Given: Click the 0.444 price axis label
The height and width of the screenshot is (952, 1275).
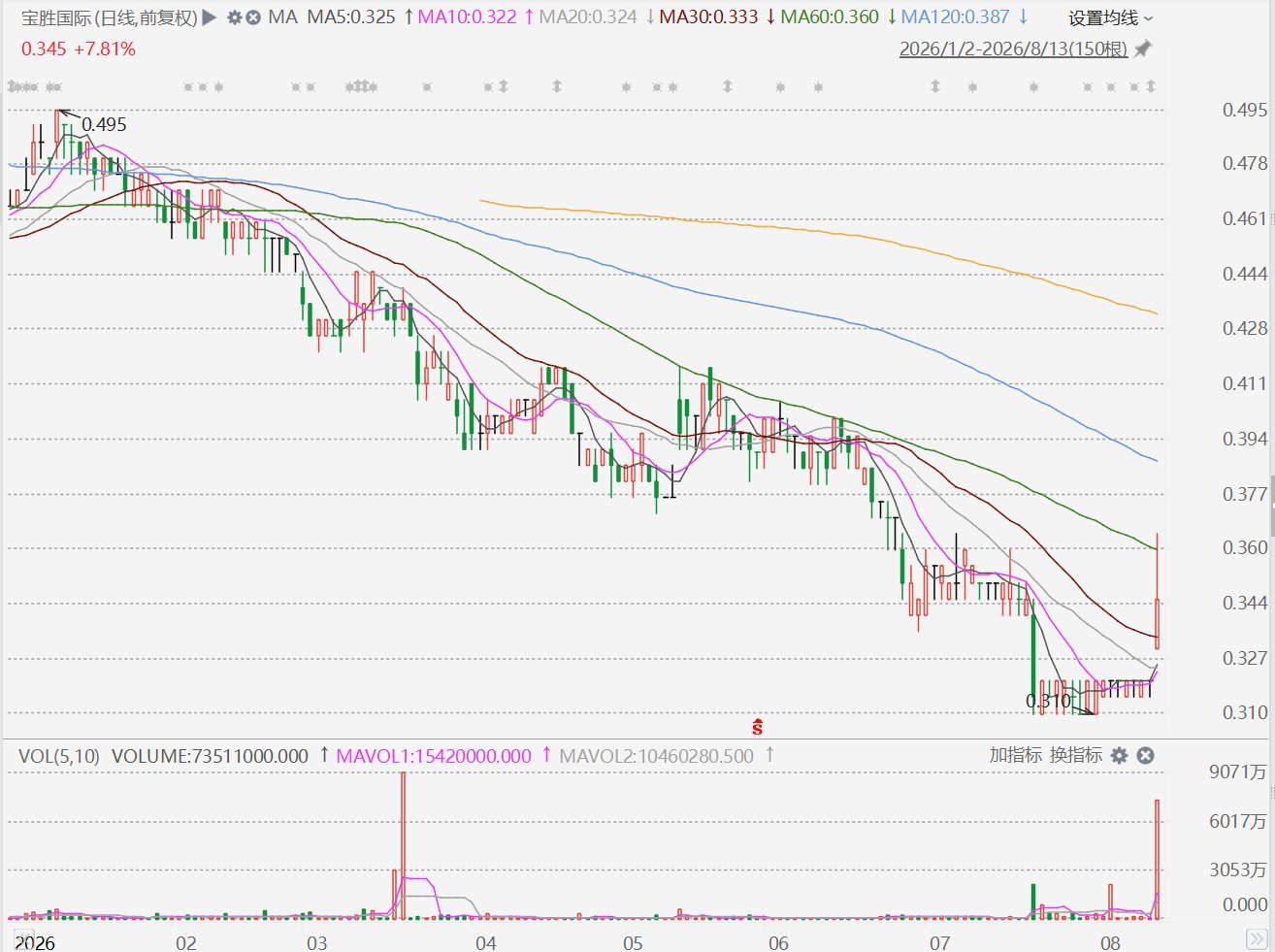Looking at the screenshot, I should [x=1245, y=274].
